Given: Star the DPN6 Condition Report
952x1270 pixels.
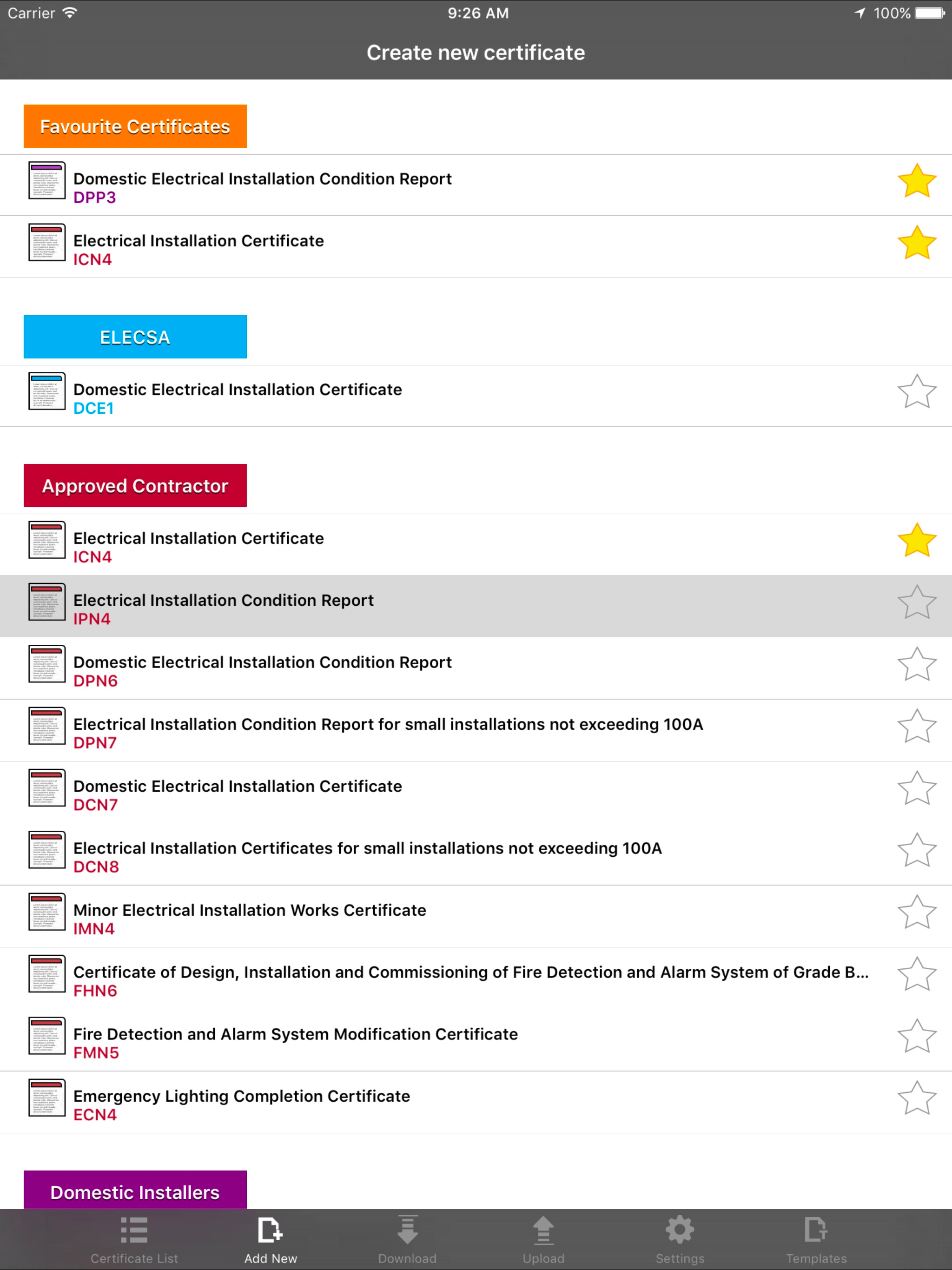Looking at the screenshot, I should pos(916,664).
